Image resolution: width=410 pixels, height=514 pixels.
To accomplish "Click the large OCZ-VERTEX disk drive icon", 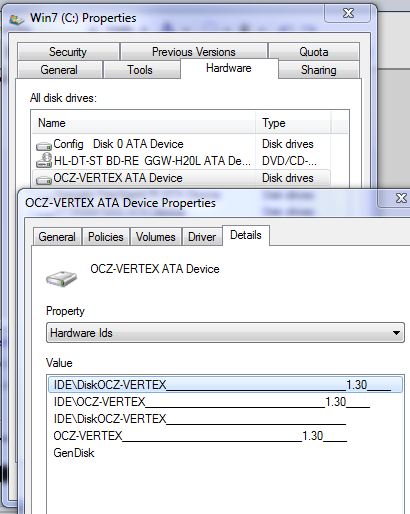I will coord(61,278).
